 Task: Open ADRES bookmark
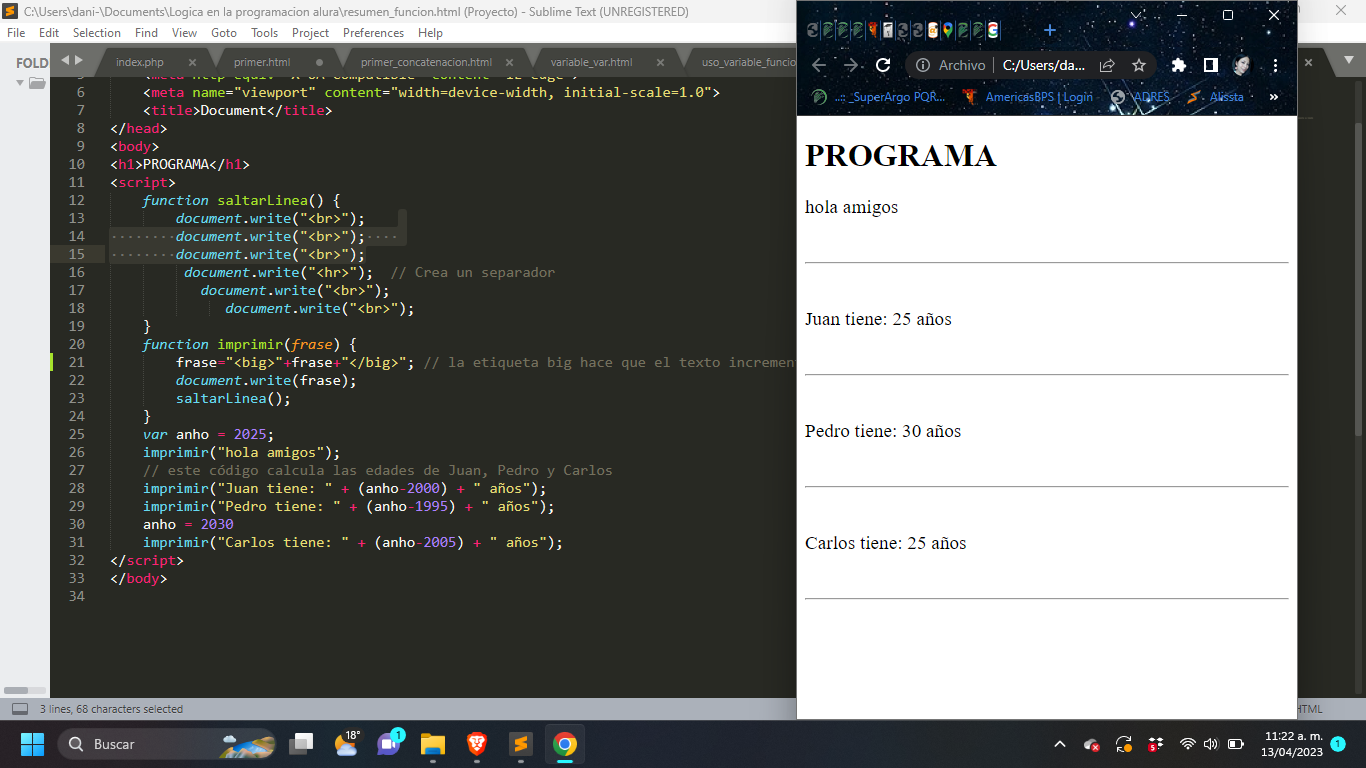point(1140,97)
